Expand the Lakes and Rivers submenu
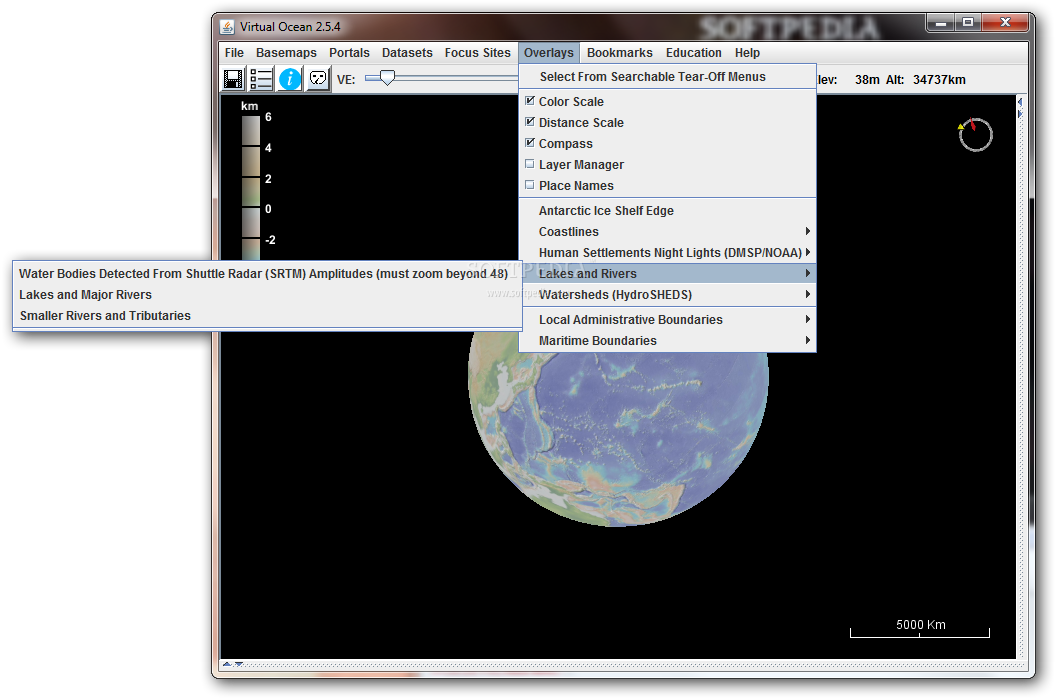 coord(667,273)
